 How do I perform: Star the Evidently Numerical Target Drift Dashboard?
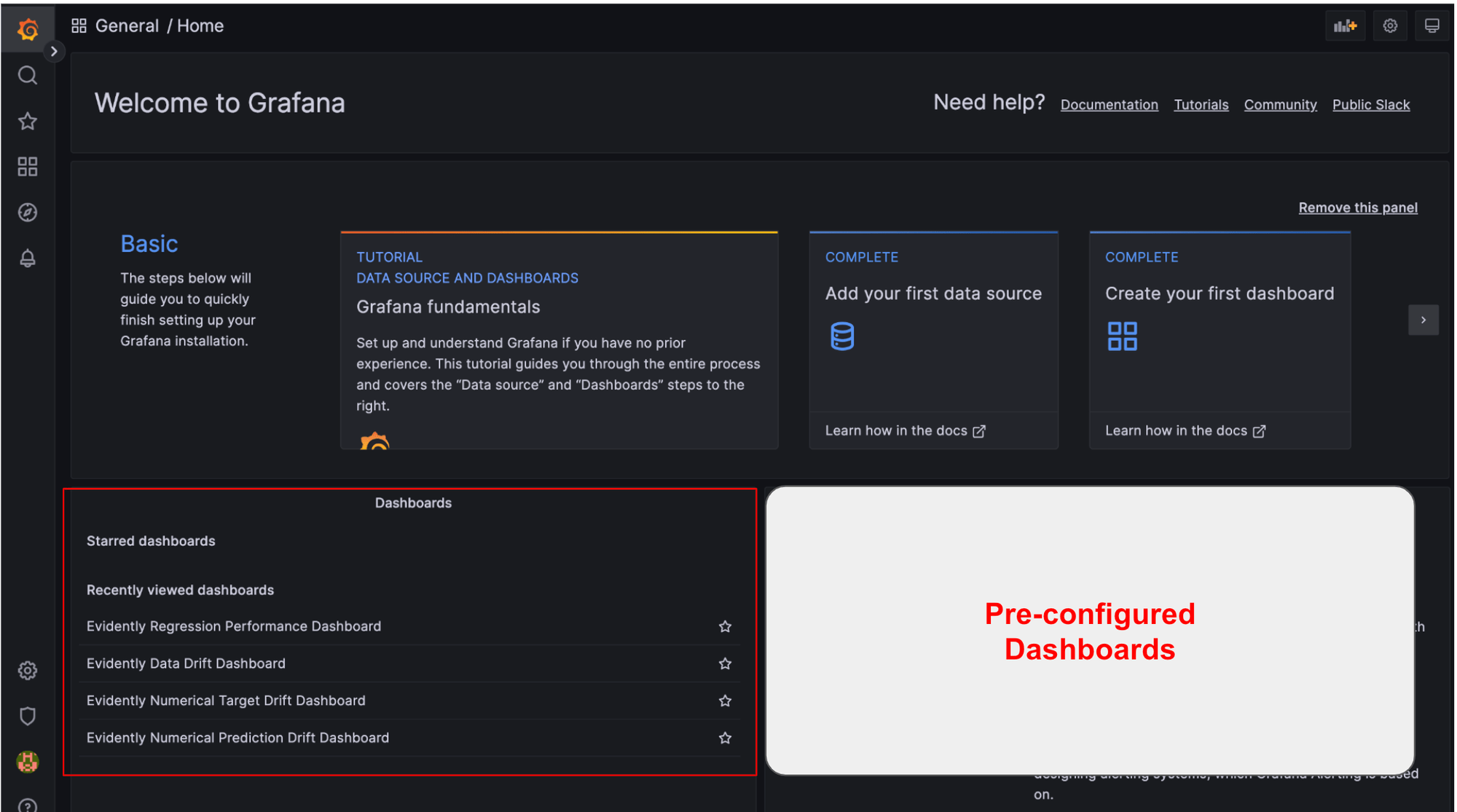(725, 701)
